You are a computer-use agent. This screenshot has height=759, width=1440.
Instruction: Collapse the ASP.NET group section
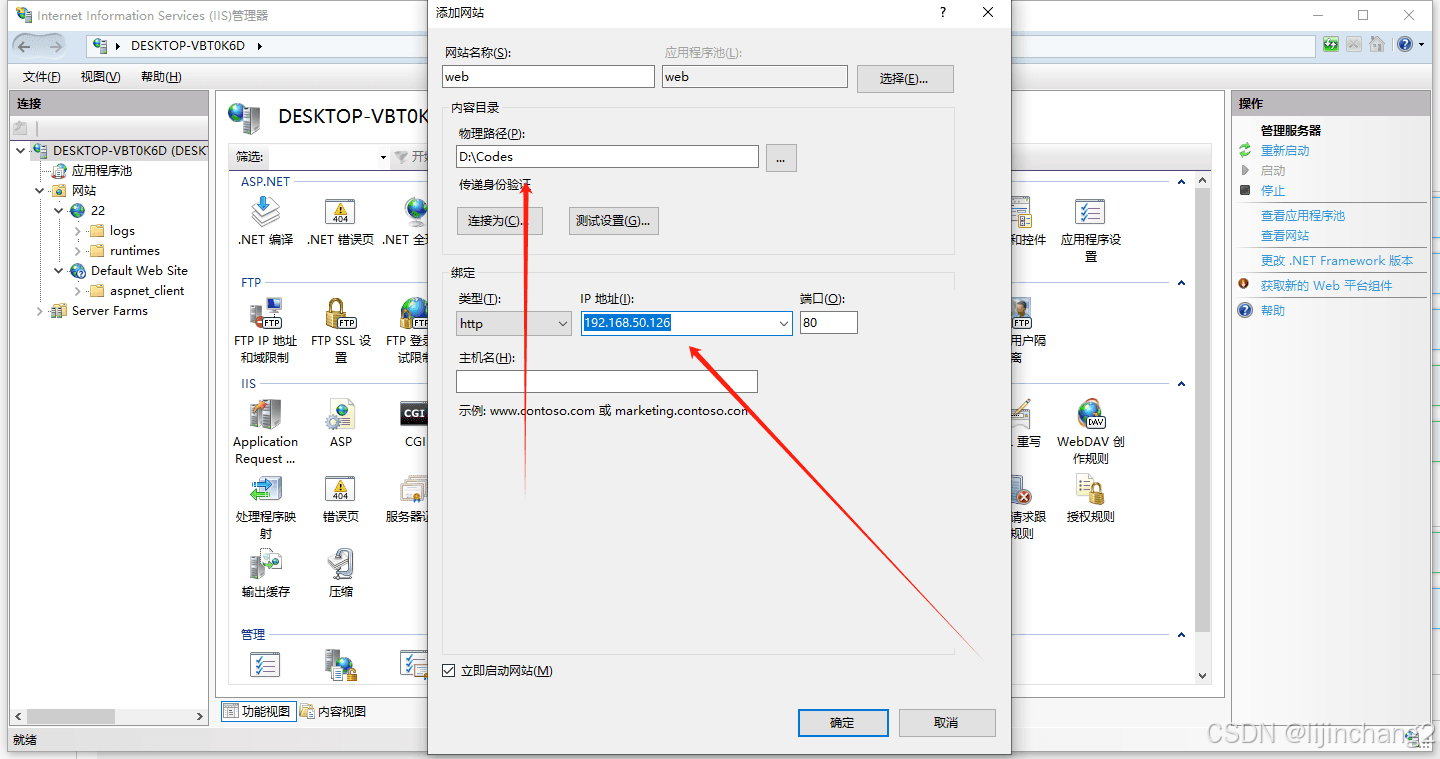pyautogui.click(x=1181, y=182)
